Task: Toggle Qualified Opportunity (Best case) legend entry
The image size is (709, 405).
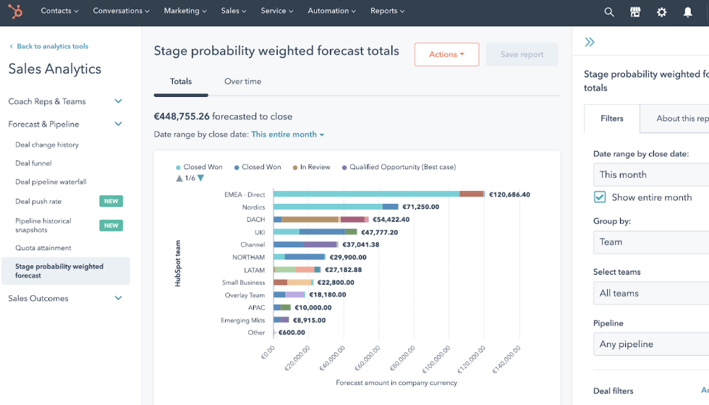Action: pos(399,167)
